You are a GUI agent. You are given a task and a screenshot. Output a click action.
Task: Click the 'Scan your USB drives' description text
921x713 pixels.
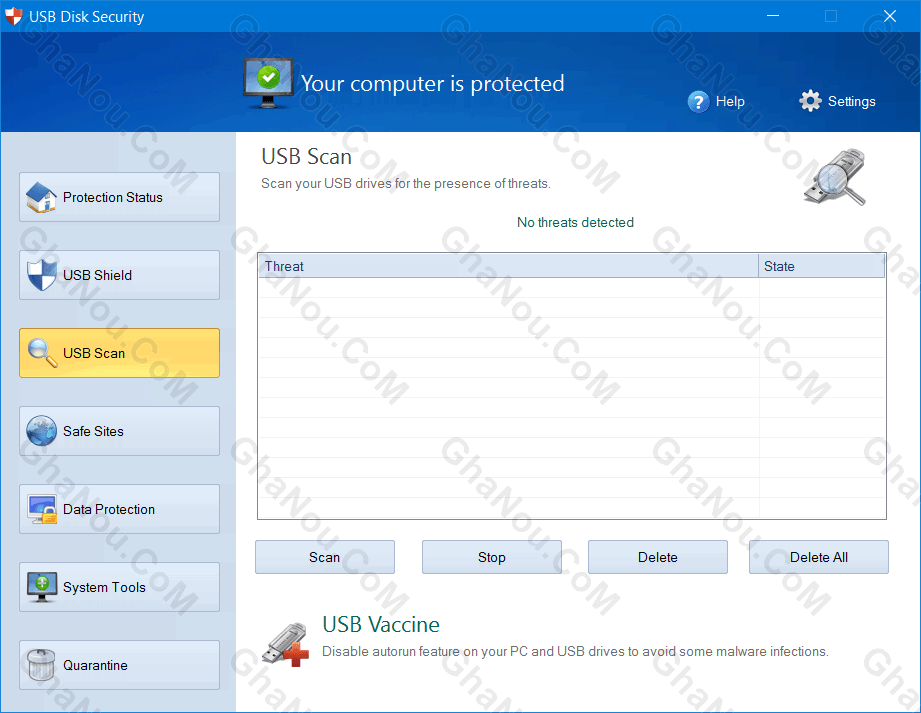click(x=406, y=184)
